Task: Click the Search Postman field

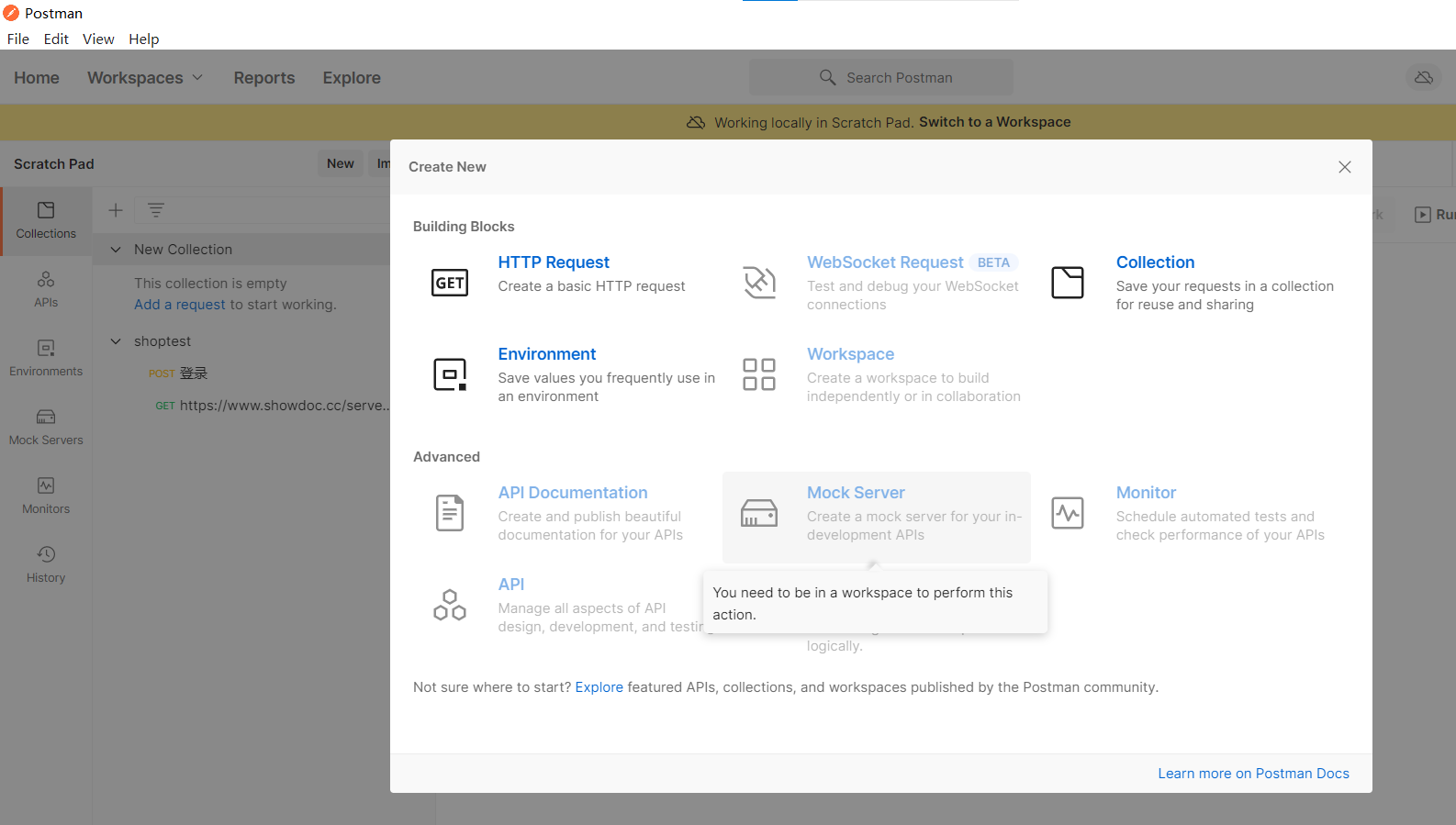Action: (x=881, y=77)
